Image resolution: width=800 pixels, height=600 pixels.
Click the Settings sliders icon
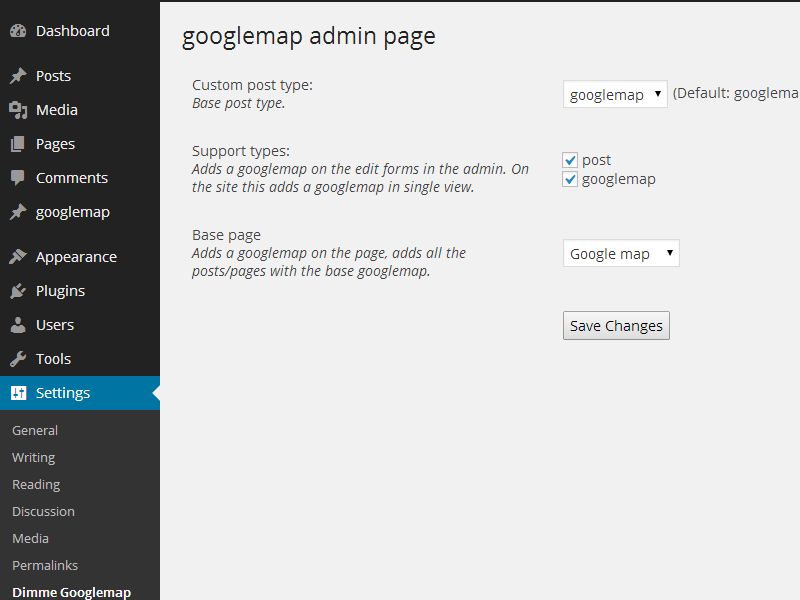18,393
